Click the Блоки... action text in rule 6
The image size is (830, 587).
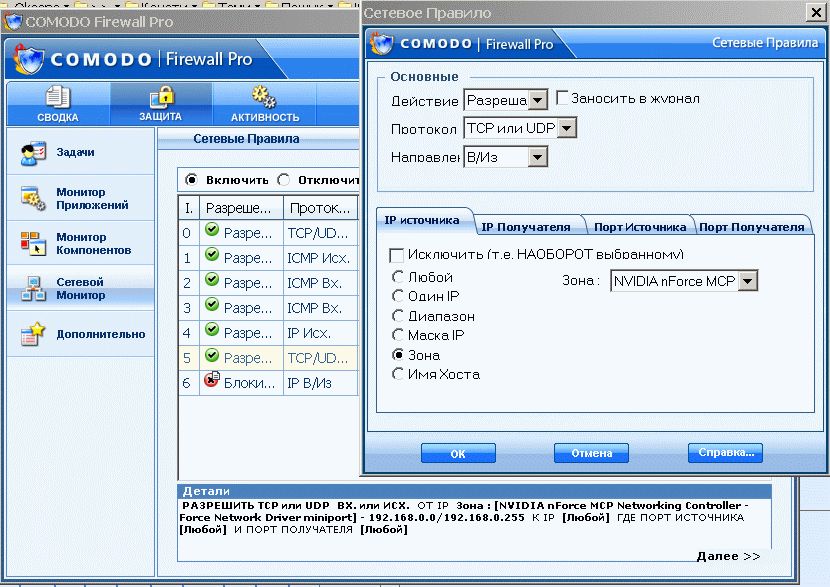(249, 383)
